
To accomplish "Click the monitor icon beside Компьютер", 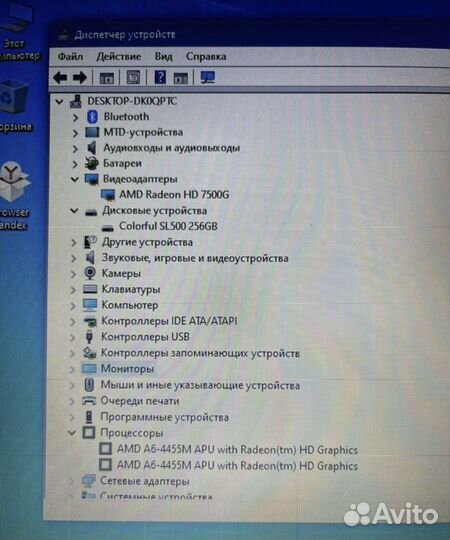I will tap(90, 305).
